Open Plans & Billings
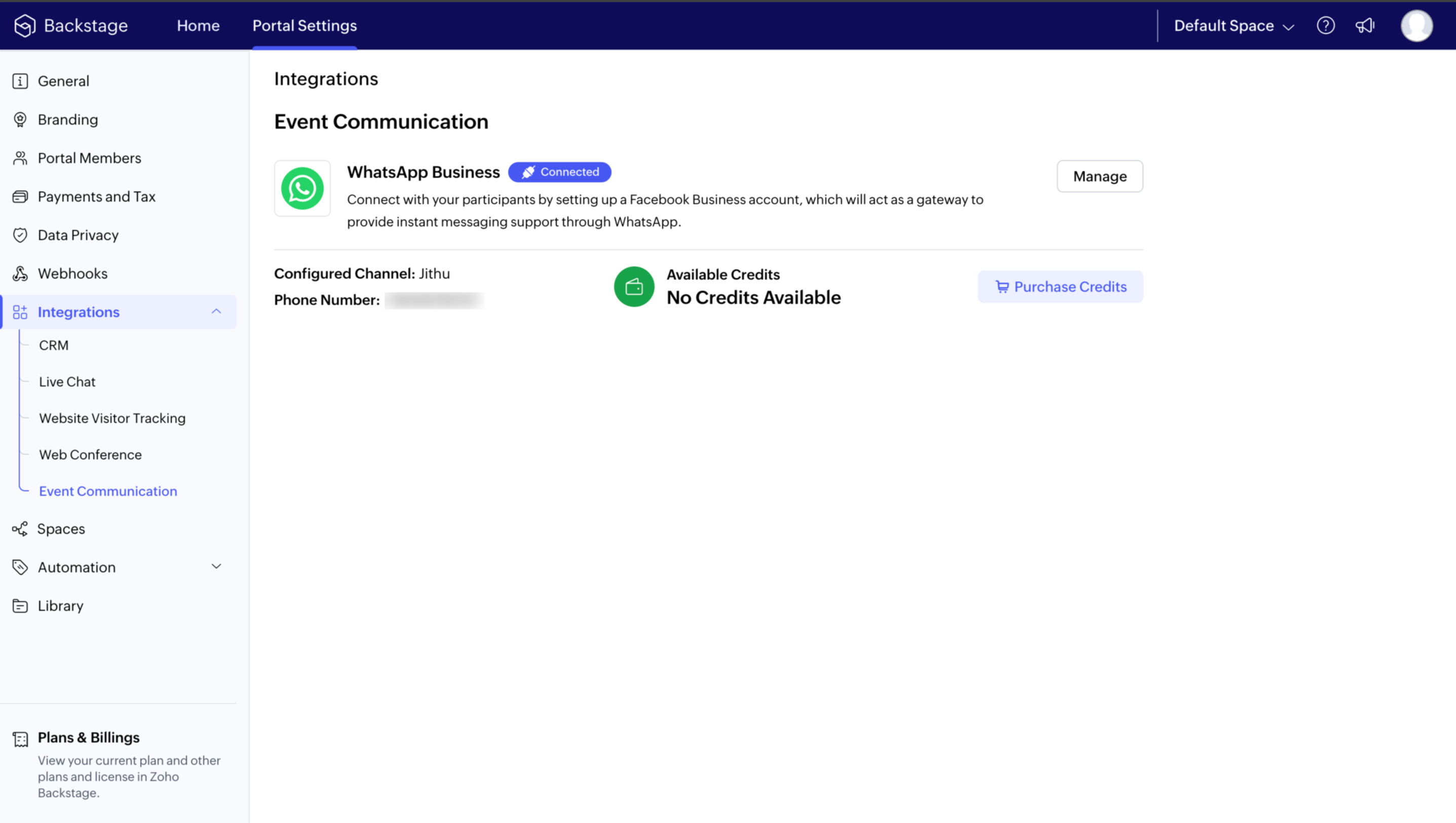 coord(89,737)
